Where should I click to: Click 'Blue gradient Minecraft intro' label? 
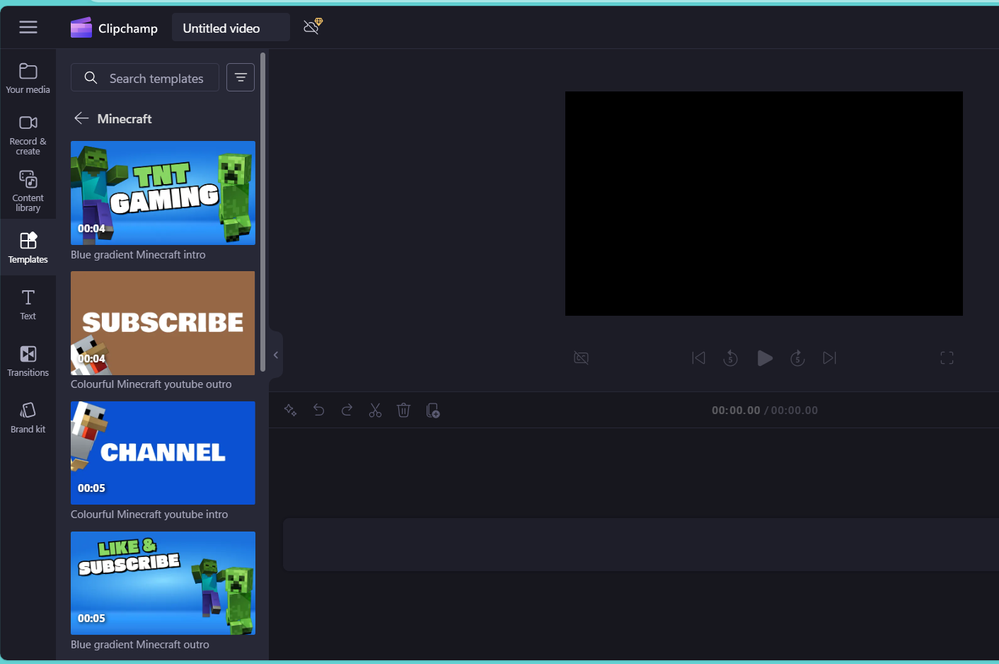[138, 254]
